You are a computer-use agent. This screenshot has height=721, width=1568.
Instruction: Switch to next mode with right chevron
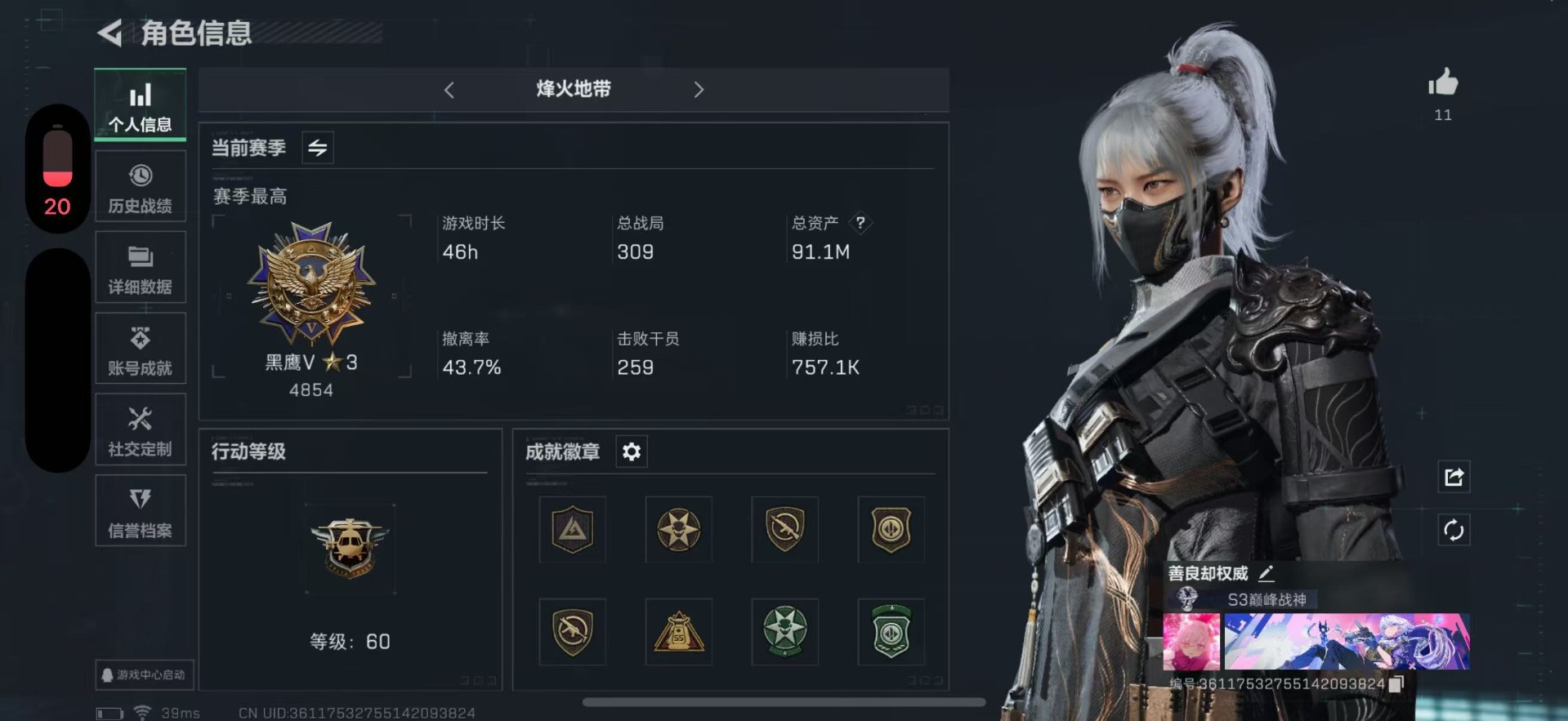click(x=699, y=90)
